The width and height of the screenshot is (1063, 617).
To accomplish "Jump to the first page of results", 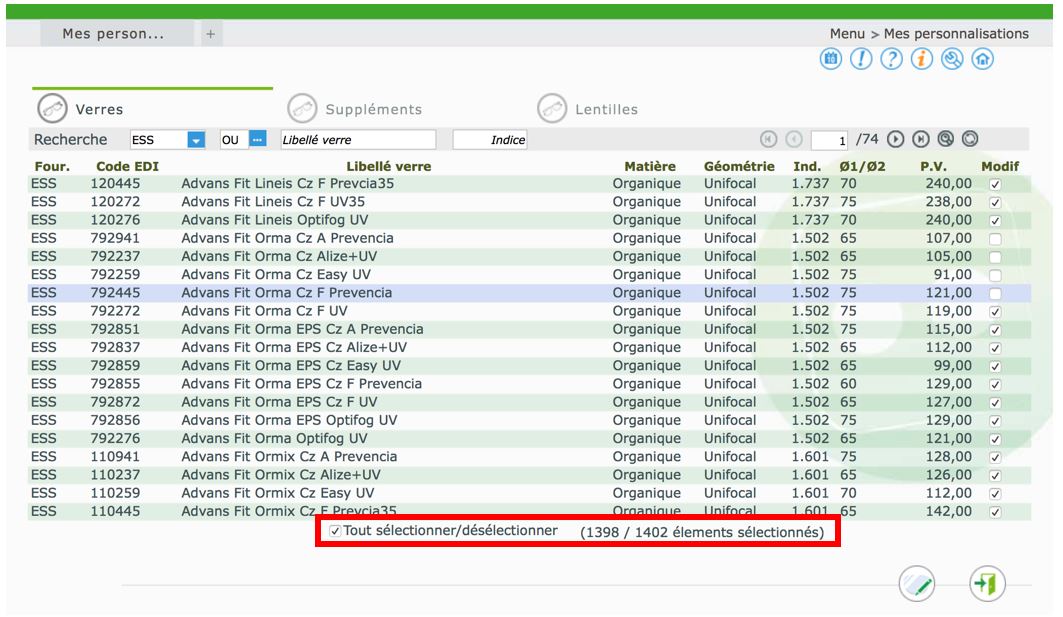I will click(x=768, y=139).
